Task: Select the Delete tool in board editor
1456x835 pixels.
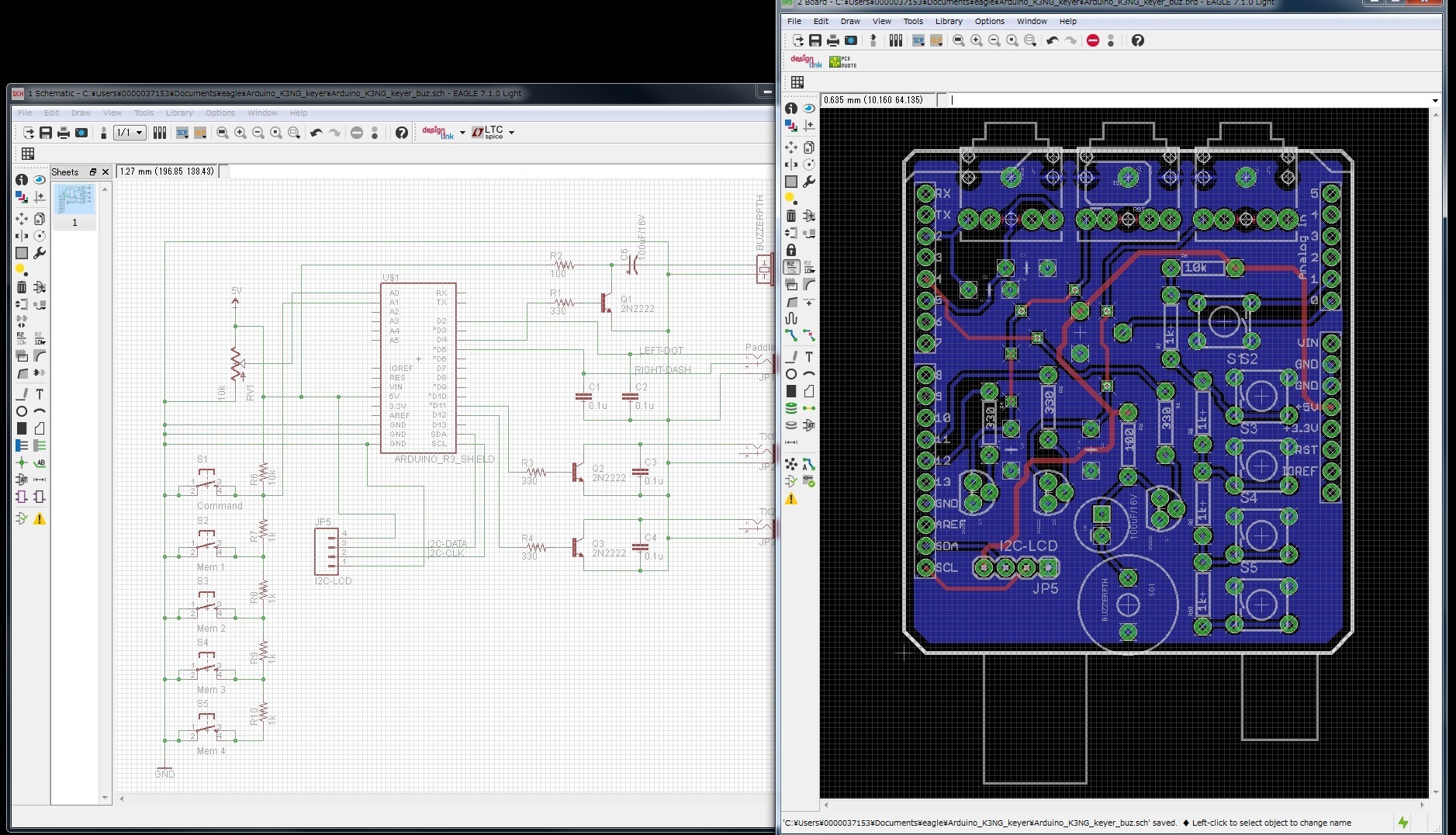Action: (x=790, y=215)
